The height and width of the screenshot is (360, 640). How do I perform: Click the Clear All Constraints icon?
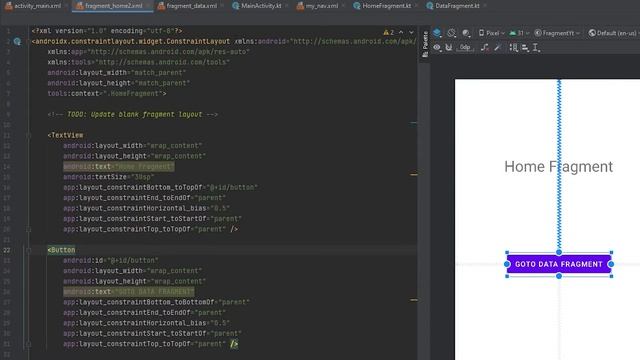tap(484, 48)
